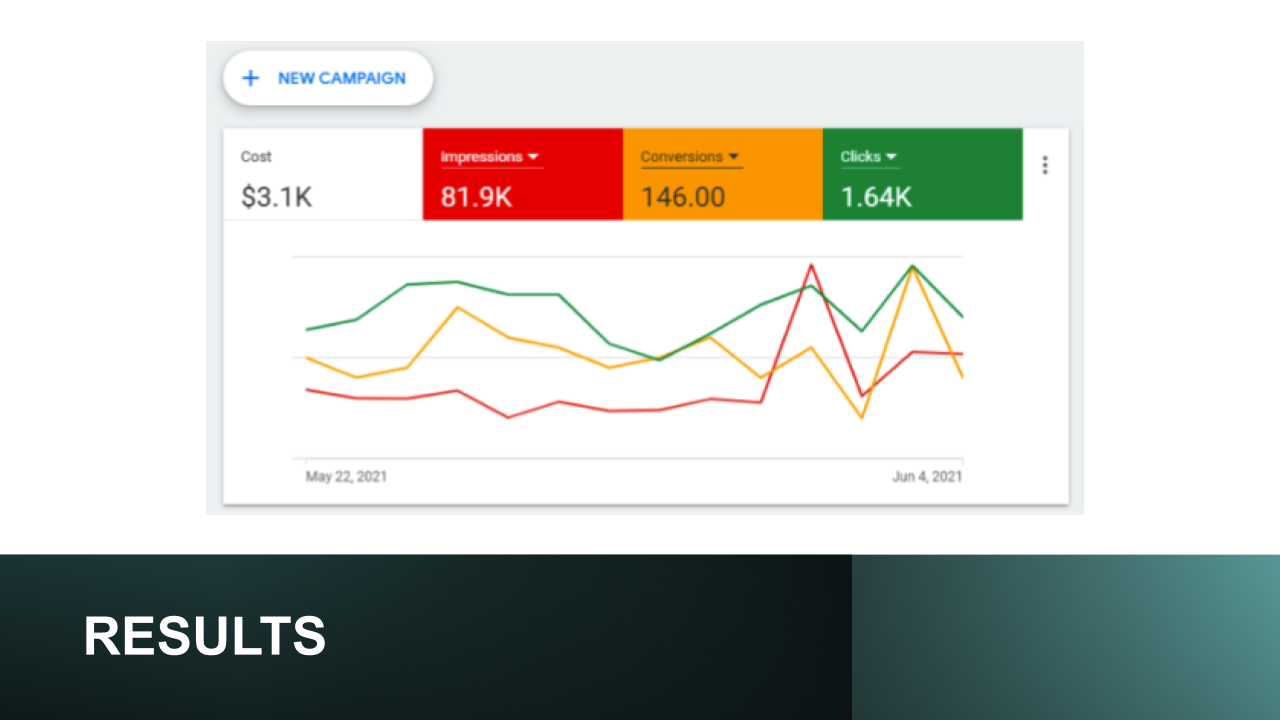
Task: Open the Impressions dropdown arrow
Action: [533, 157]
